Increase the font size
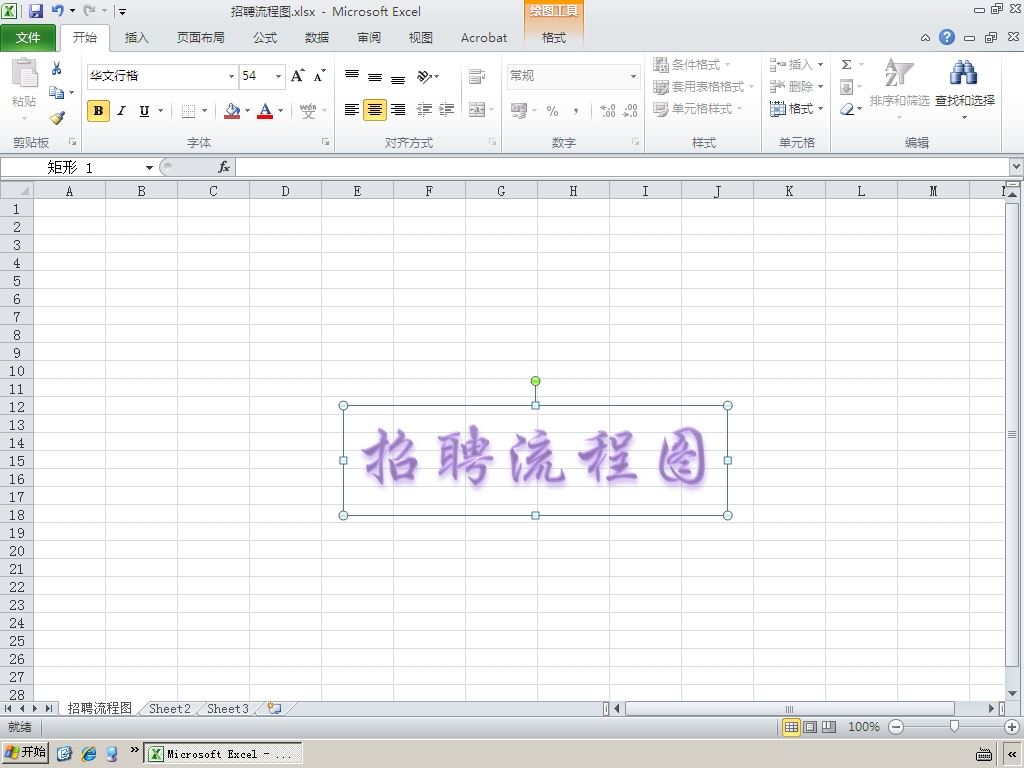The height and width of the screenshot is (768, 1024). point(297,76)
